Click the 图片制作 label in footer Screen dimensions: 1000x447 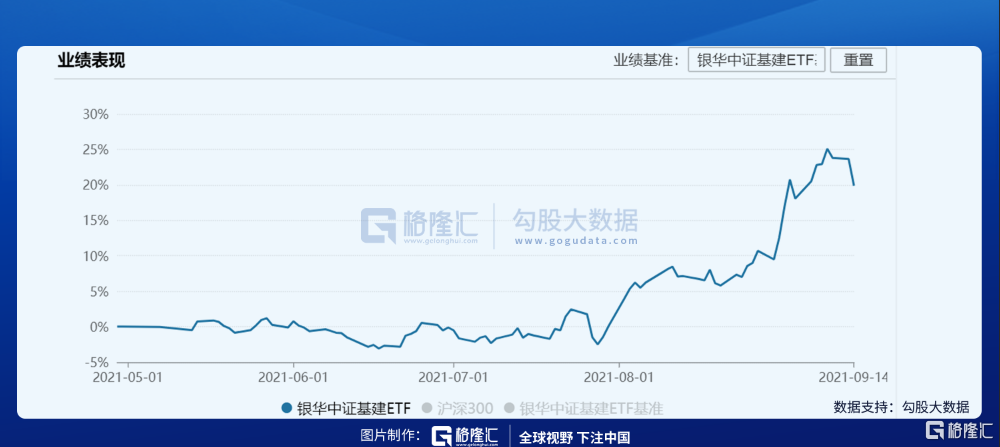click(x=390, y=436)
